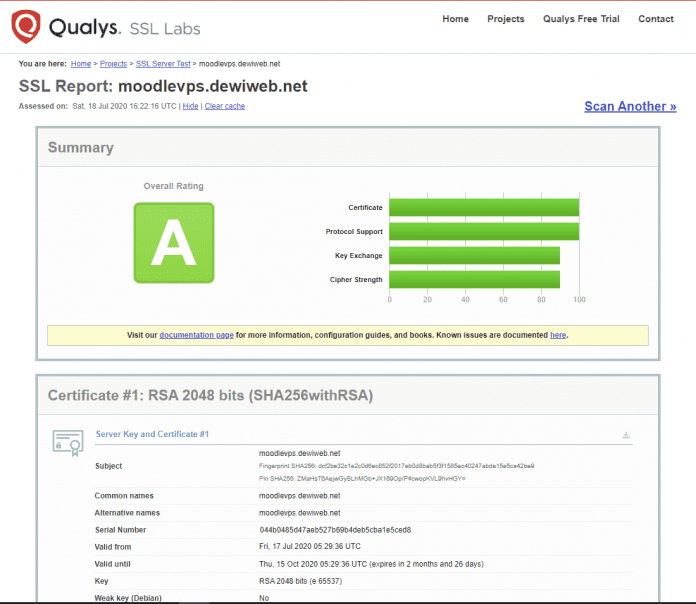Screen dimensions: 696x604
Task: Click the Assessed on date text
Action: [x=124, y=106]
